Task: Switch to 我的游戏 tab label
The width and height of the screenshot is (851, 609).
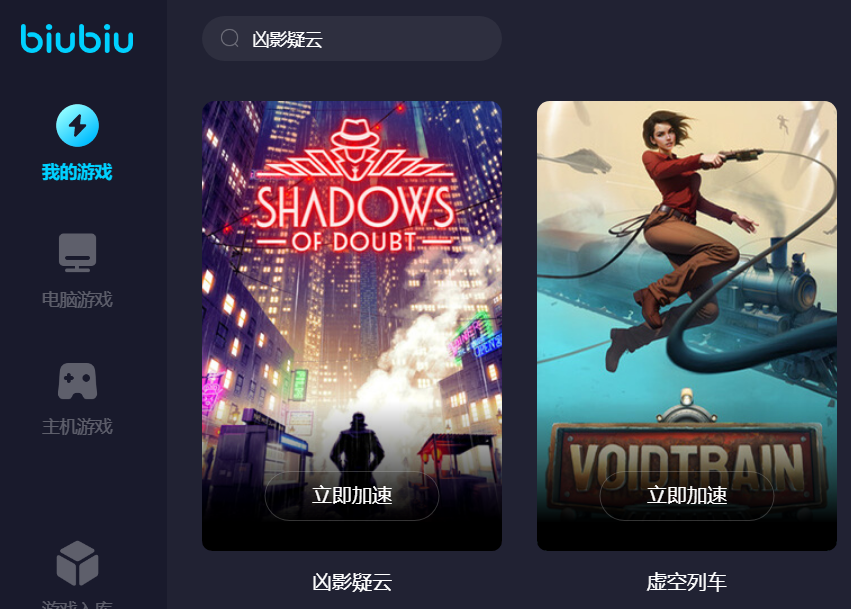Action: point(77,173)
